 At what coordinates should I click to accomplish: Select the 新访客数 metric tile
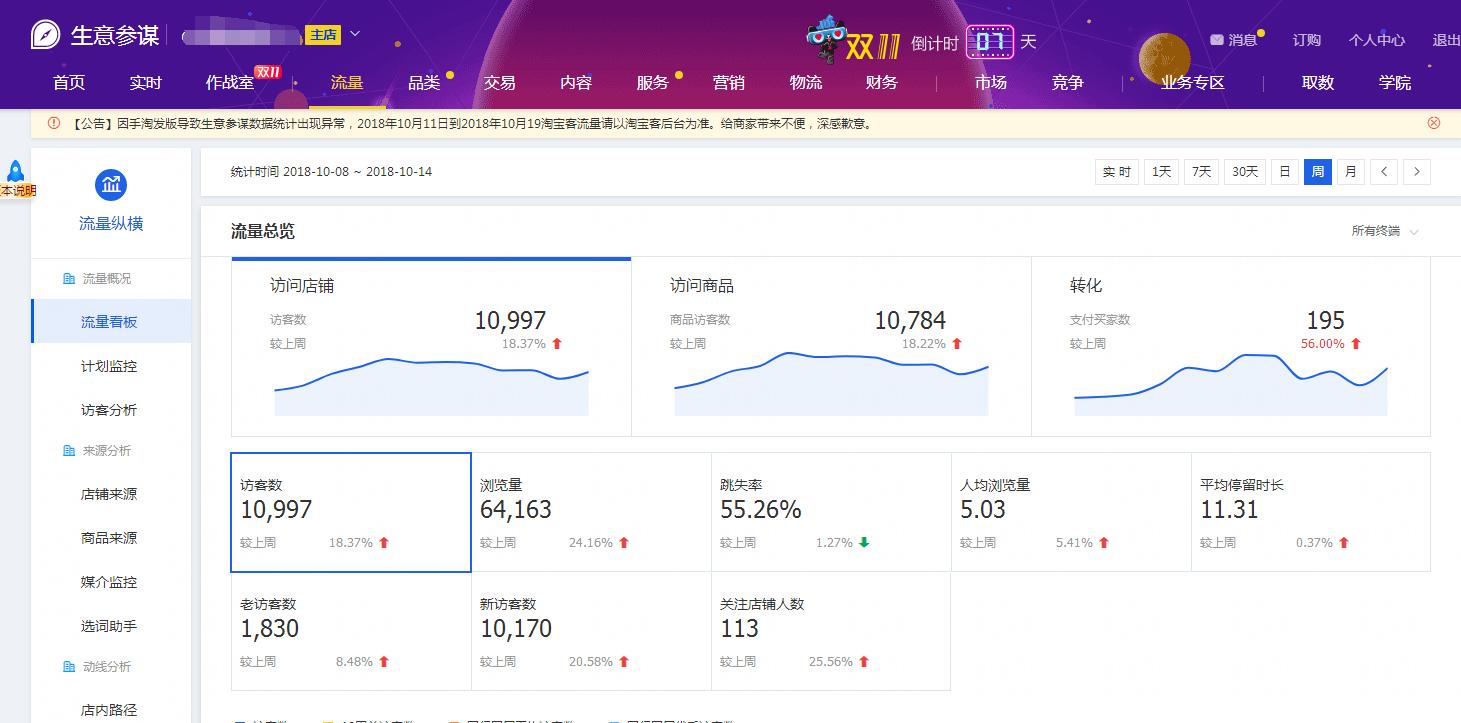tap(591, 631)
